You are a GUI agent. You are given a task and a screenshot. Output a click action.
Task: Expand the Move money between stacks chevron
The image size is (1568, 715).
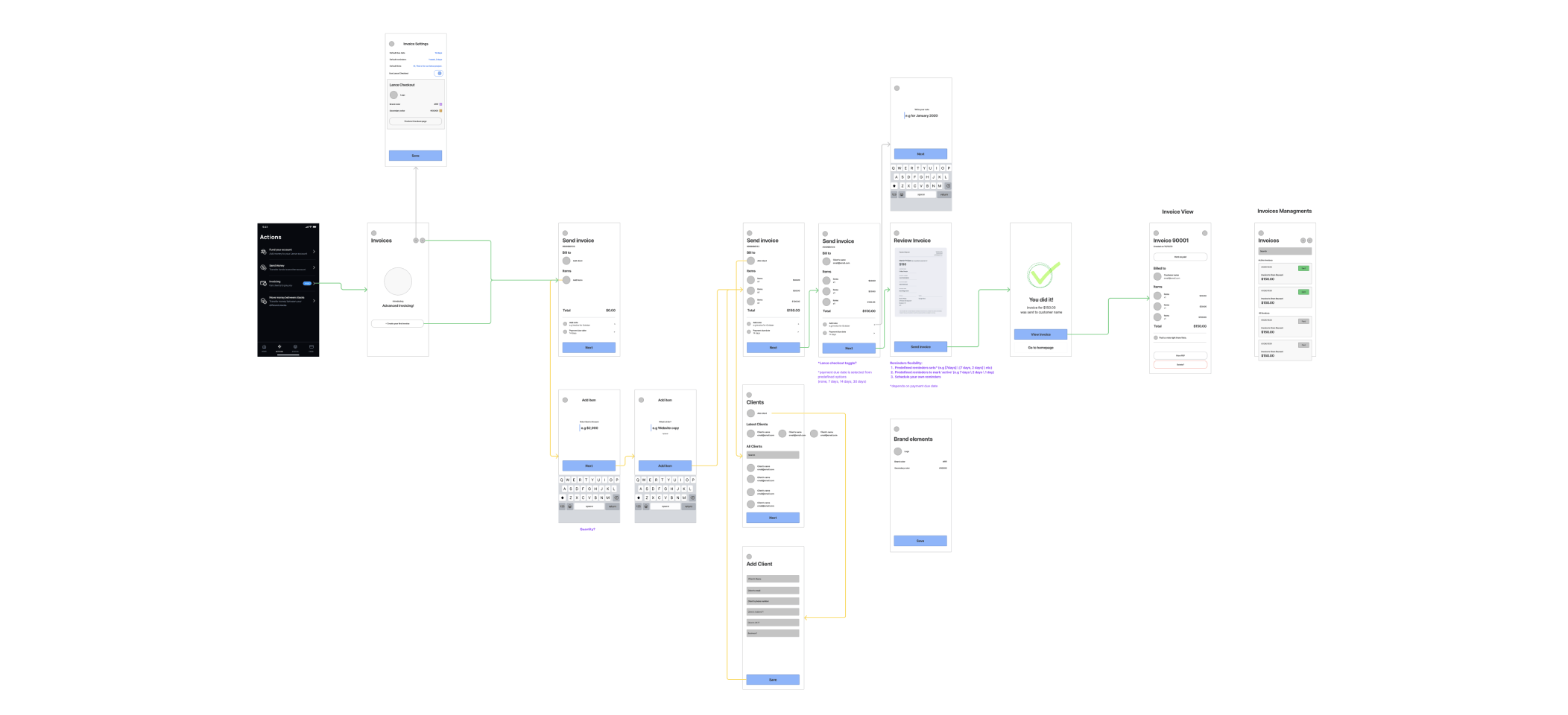(x=314, y=301)
